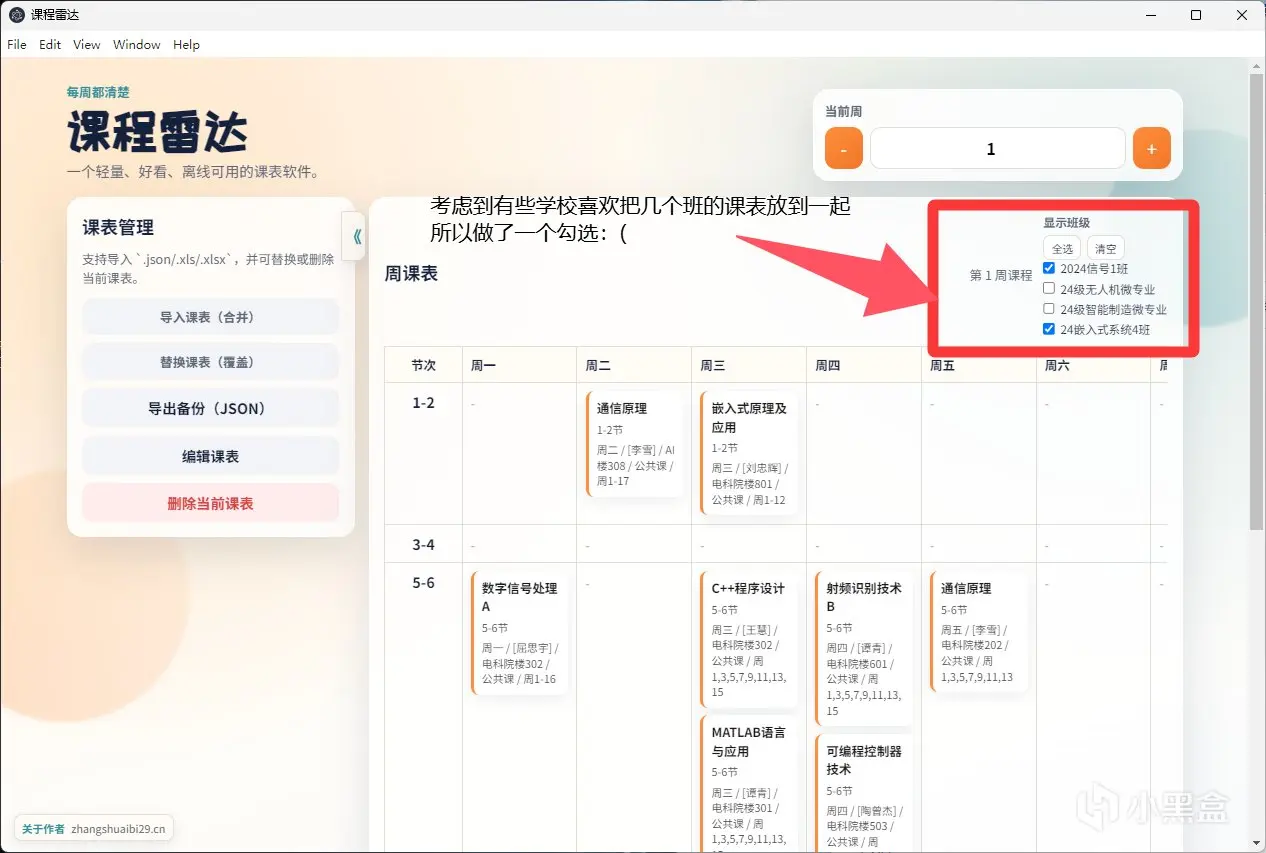Click 导出备份（JSON） button

point(210,409)
